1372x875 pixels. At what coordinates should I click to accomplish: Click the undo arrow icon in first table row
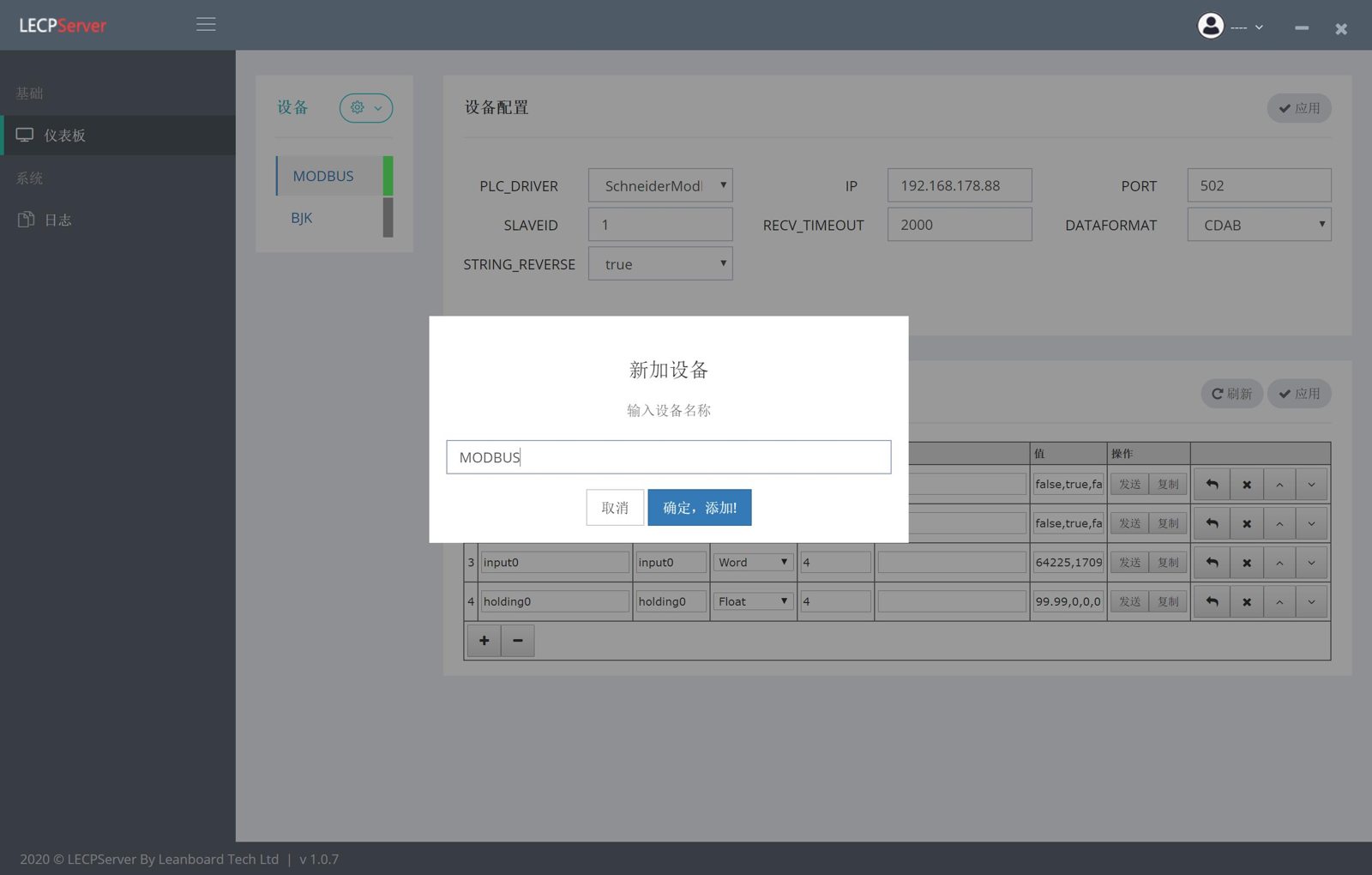[1212, 485]
